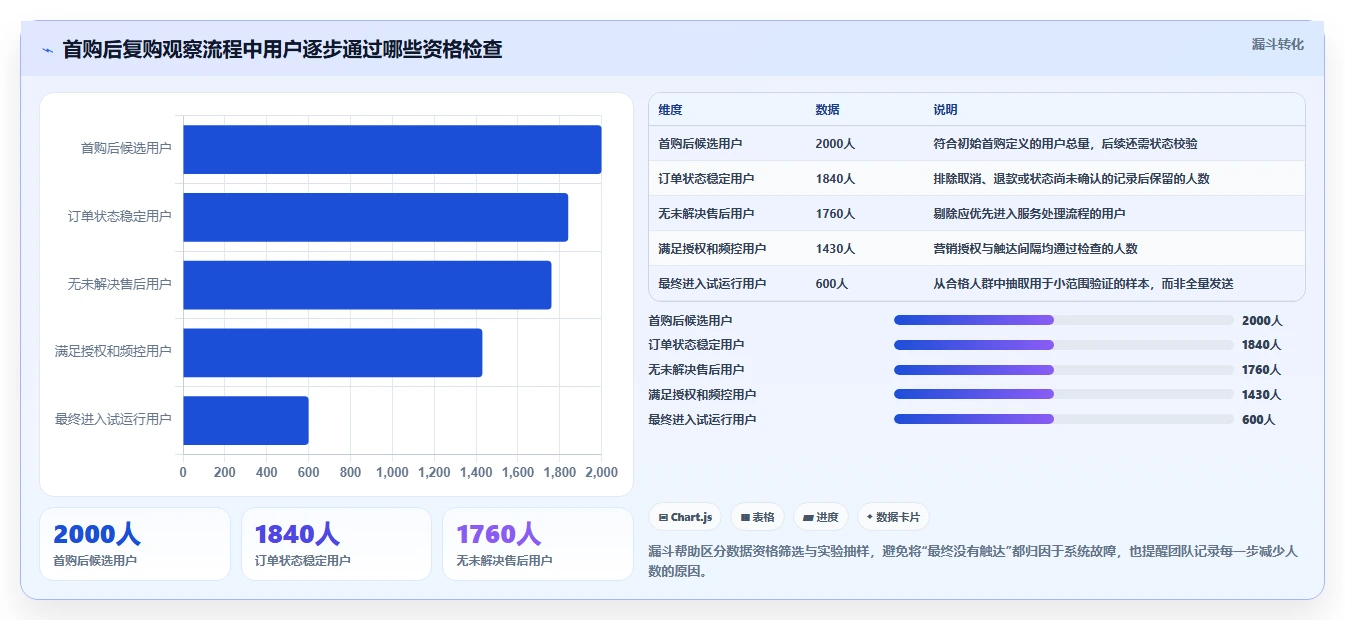This screenshot has width=1345, height=620.
Task: Click the icon left of the page title
Action: coord(47,50)
